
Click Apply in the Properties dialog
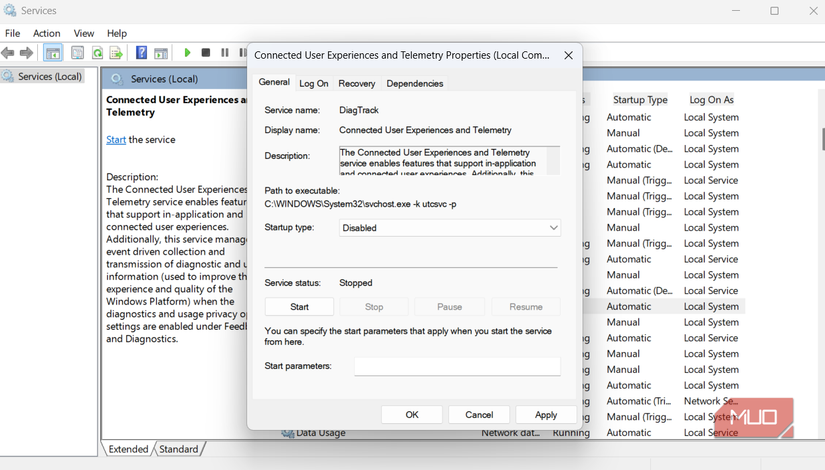(x=546, y=415)
